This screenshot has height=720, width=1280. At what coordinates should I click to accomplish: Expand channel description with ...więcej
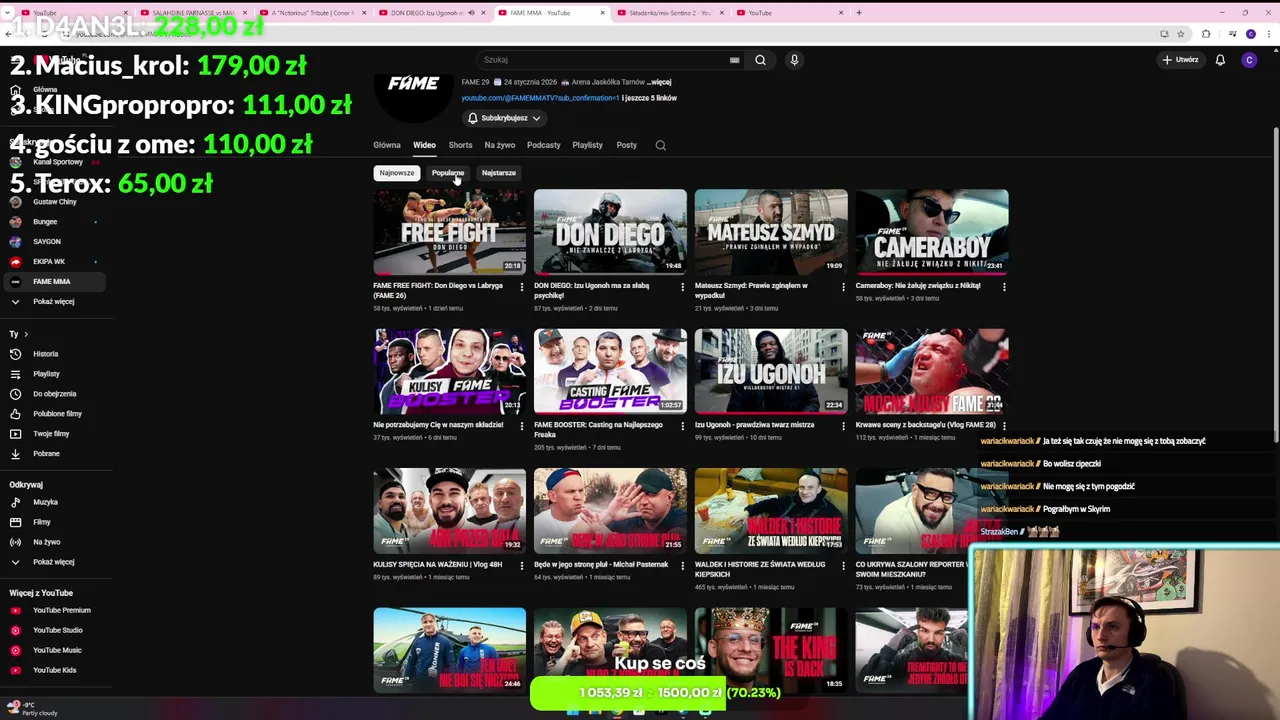(x=659, y=82)
